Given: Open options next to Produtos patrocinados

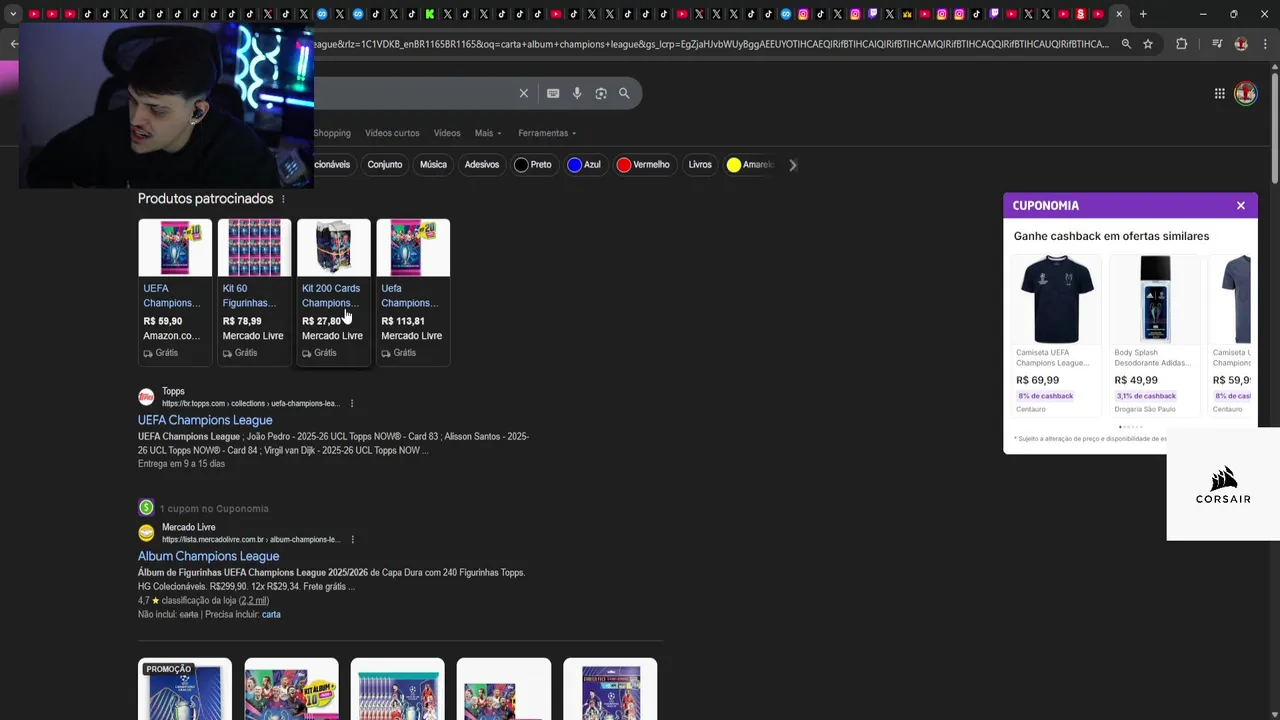Looking at the screenshot, I should (x=283, y=199).
